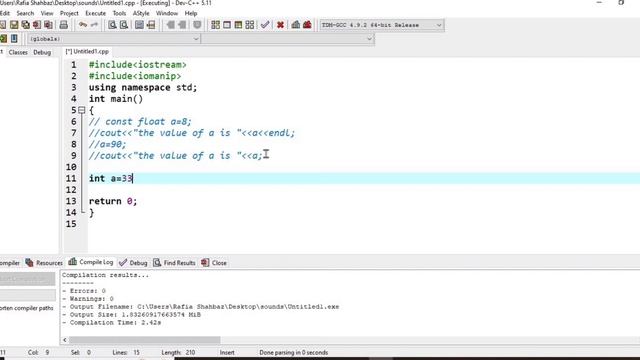Viewport: 640px width, 360px height.
Task: Collapse the code fold at line 5
Action: tap(82, 110)
